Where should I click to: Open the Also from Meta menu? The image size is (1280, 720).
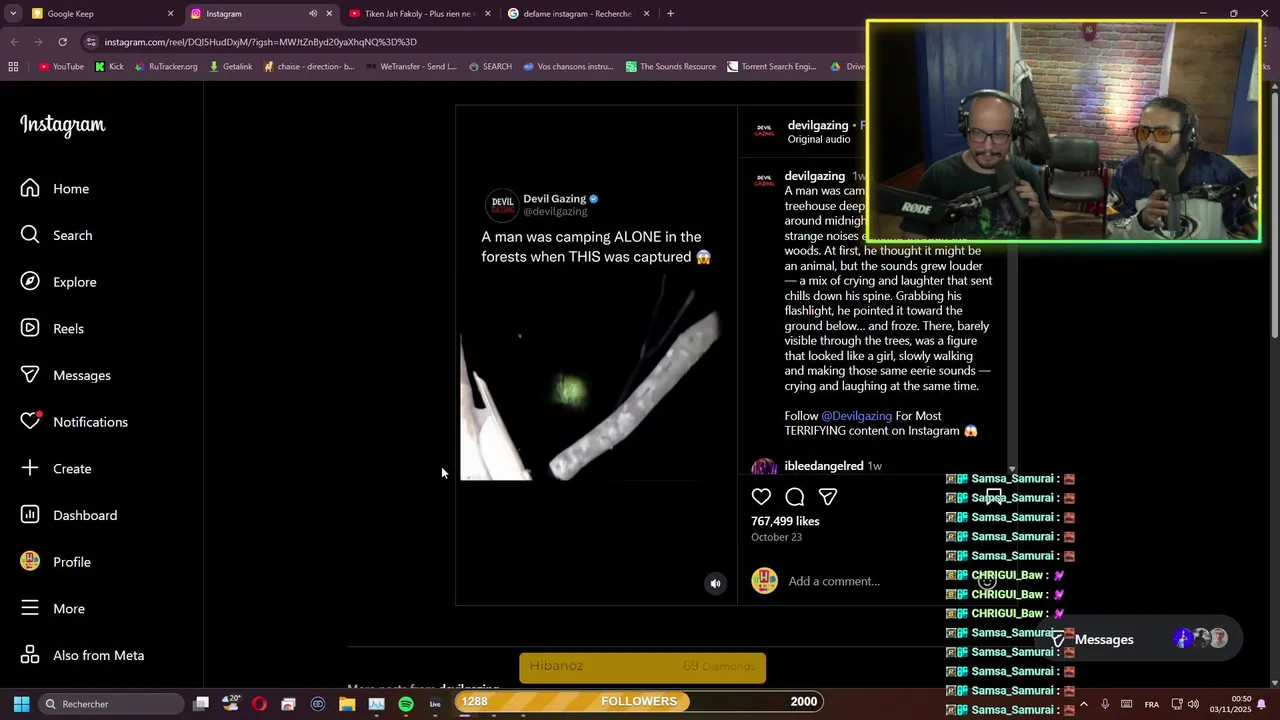pyautogui.click(x=83, y=655)
